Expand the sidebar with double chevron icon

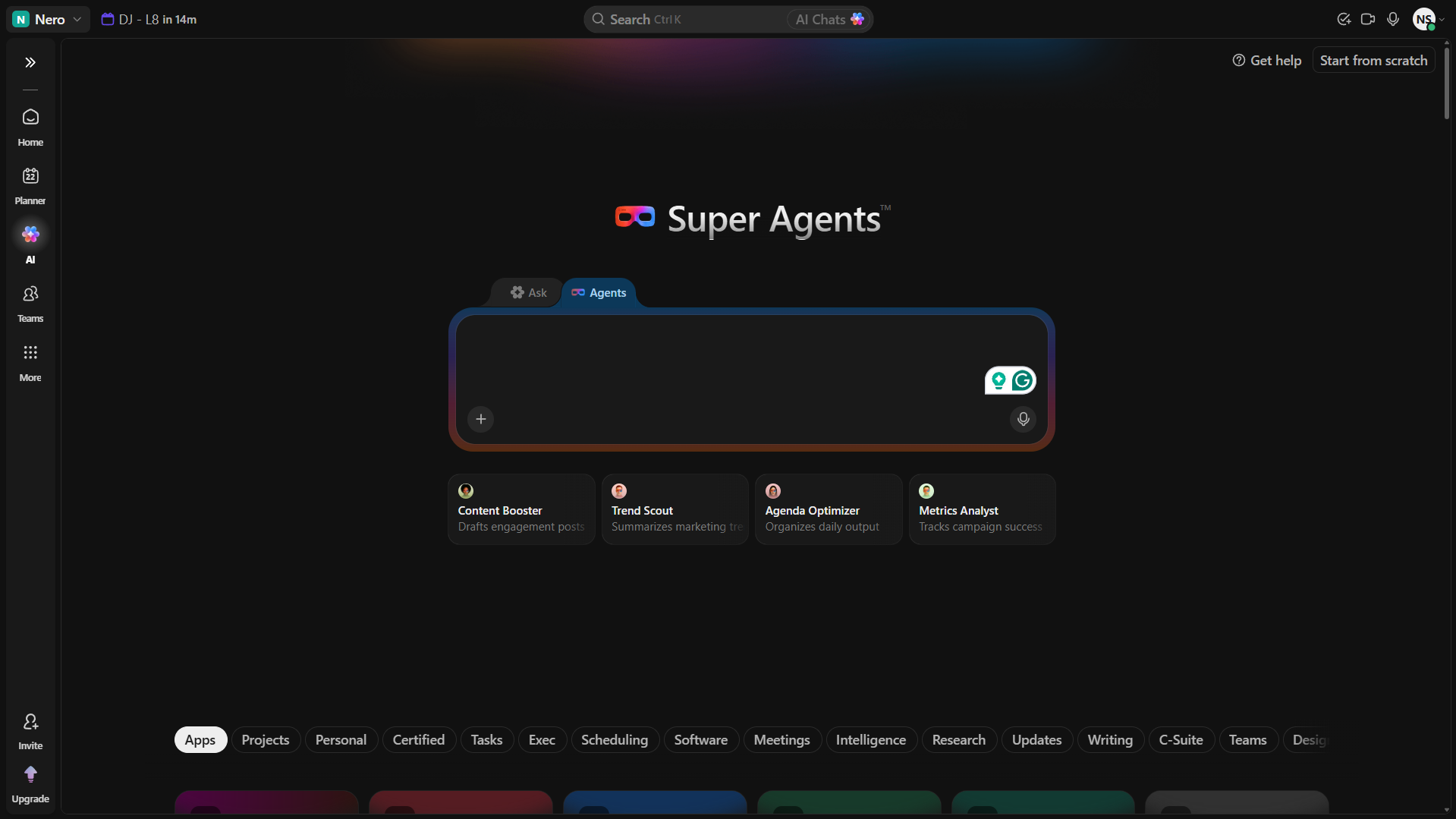pos(30,62)
